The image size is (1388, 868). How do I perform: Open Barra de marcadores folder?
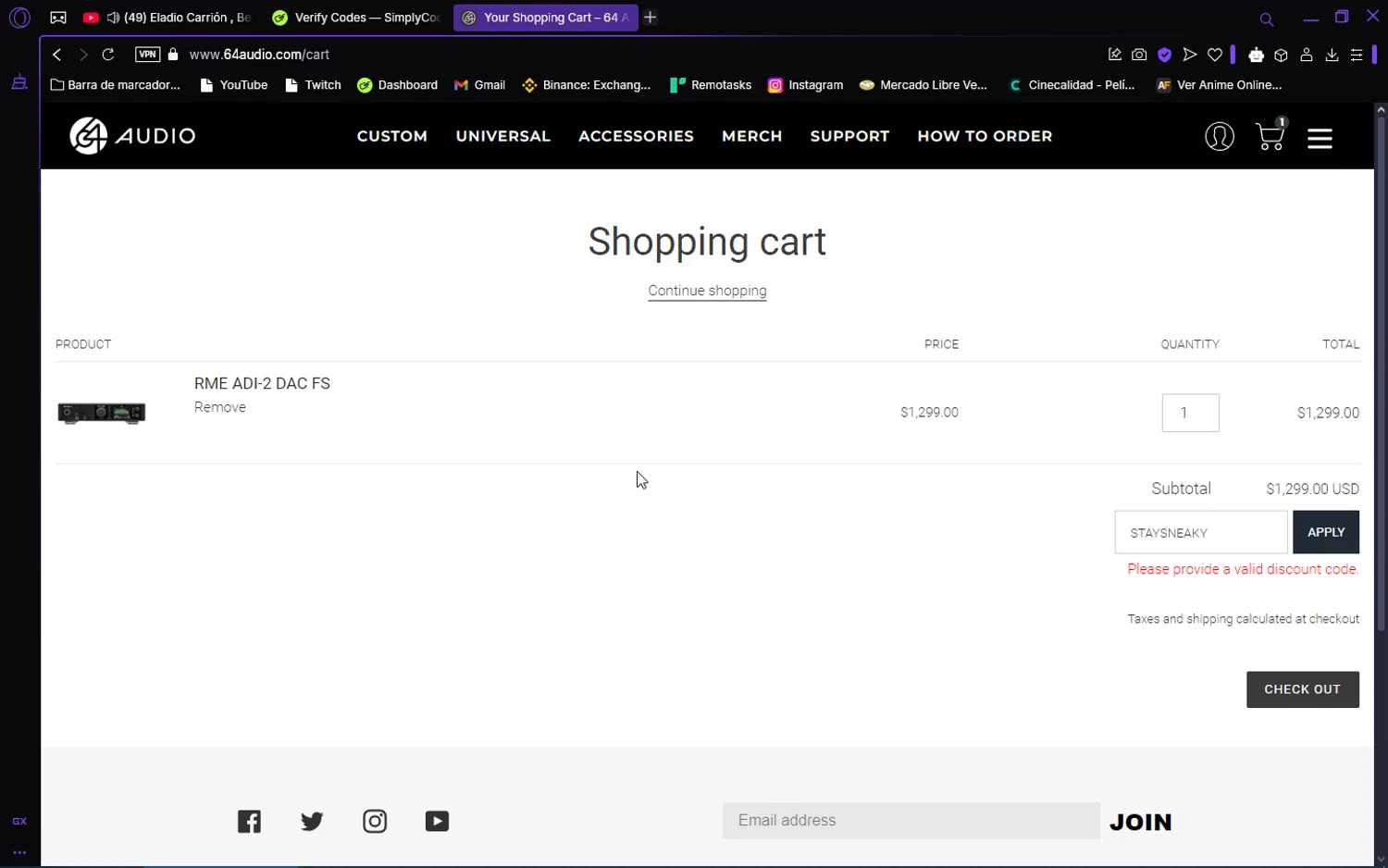coord(116,85)
